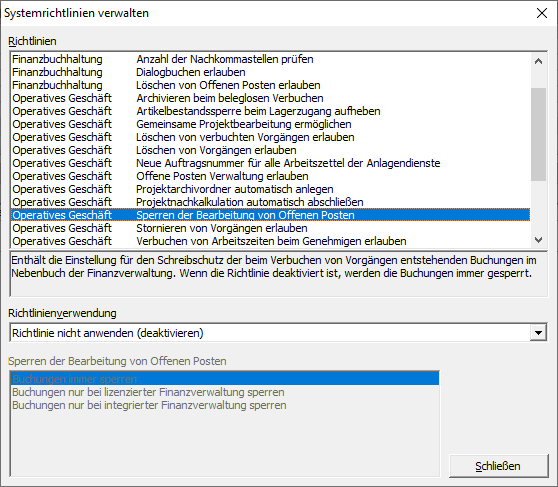Select 'Archivieren beim beleglosen Verbuchen' policy

(x=270, y=98)
